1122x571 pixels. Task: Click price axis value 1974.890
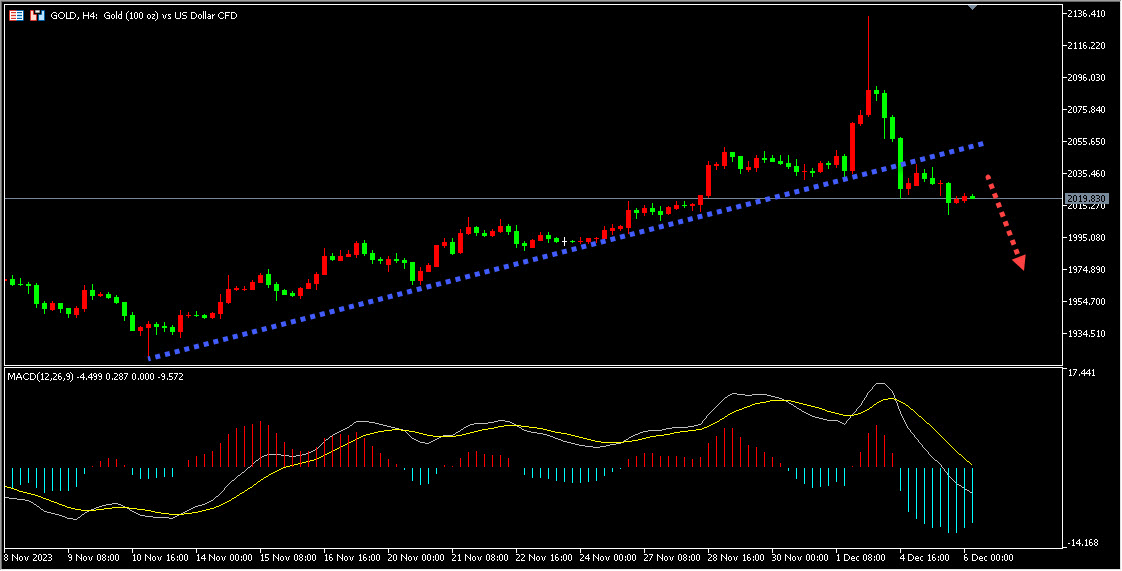pos(1086,270)
